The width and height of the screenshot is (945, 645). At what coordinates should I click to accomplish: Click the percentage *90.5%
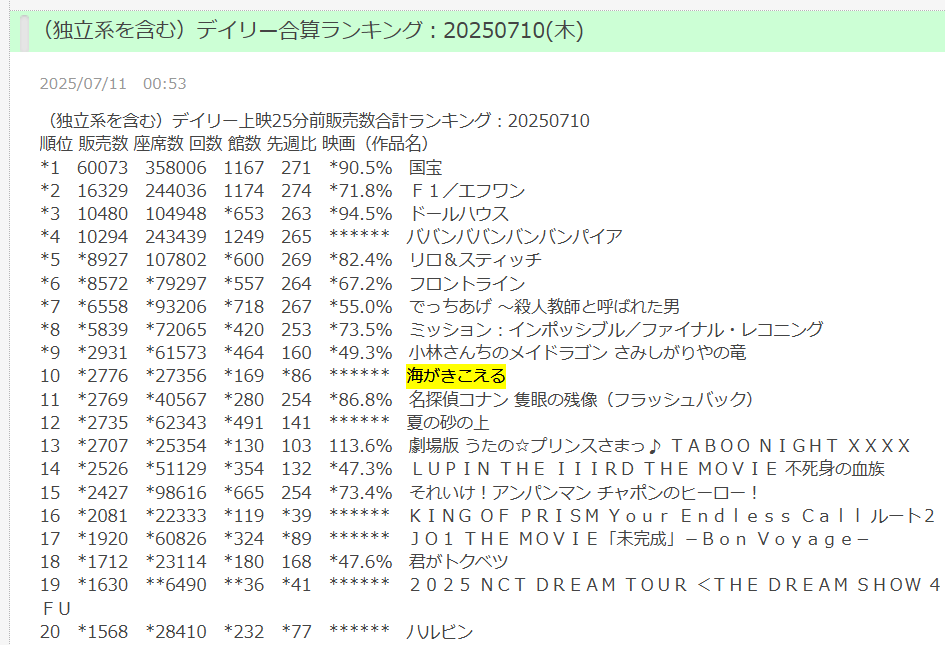tap(360, 168)
